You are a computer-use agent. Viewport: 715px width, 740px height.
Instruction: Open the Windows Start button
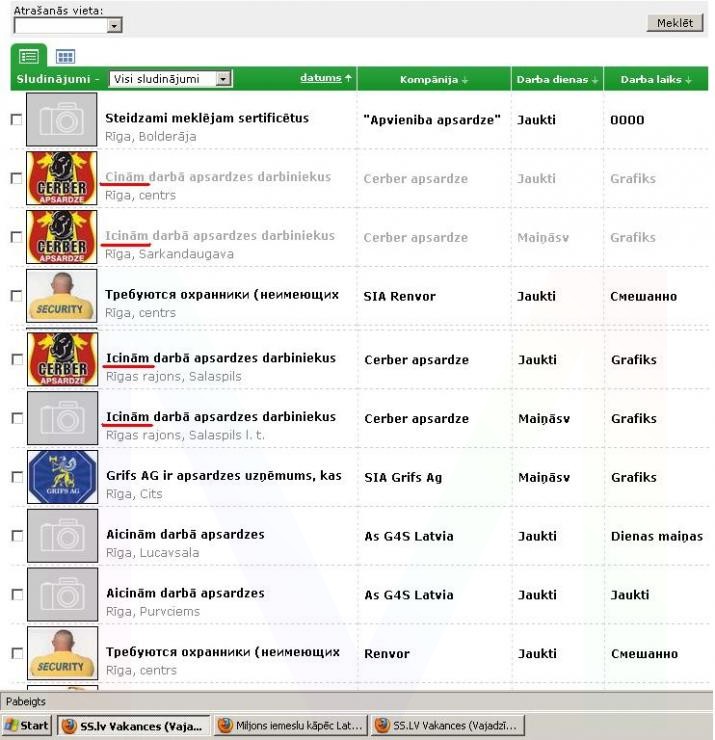pyautogui.click(x=27, y=726)
